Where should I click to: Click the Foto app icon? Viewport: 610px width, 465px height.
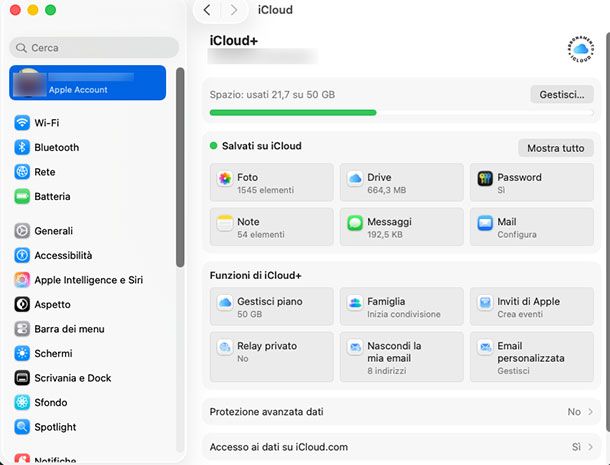coord(225,179)
